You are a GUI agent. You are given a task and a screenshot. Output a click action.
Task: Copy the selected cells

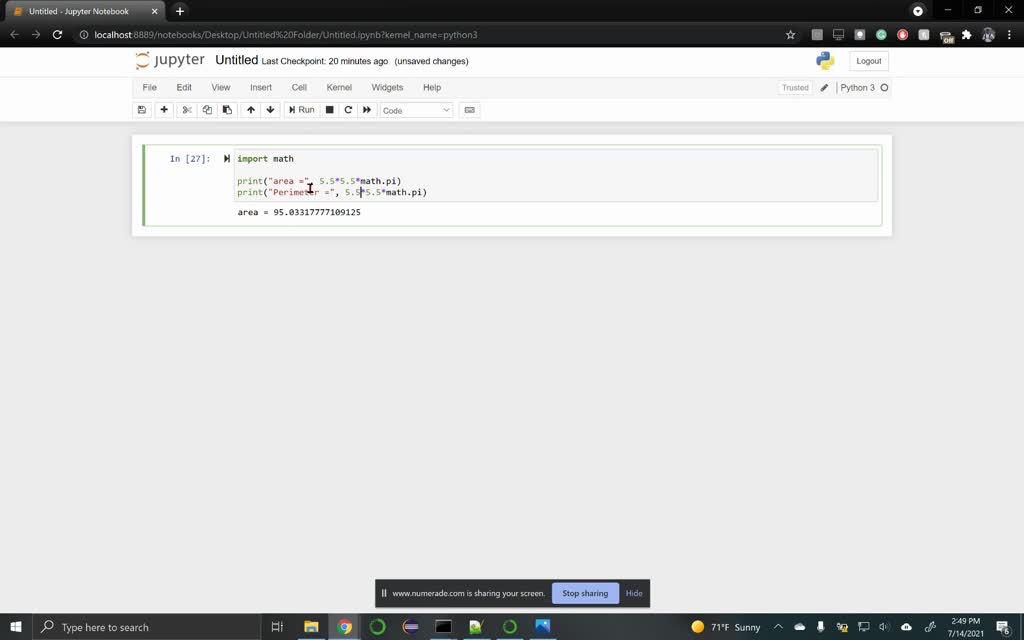(x=207, y=110)
